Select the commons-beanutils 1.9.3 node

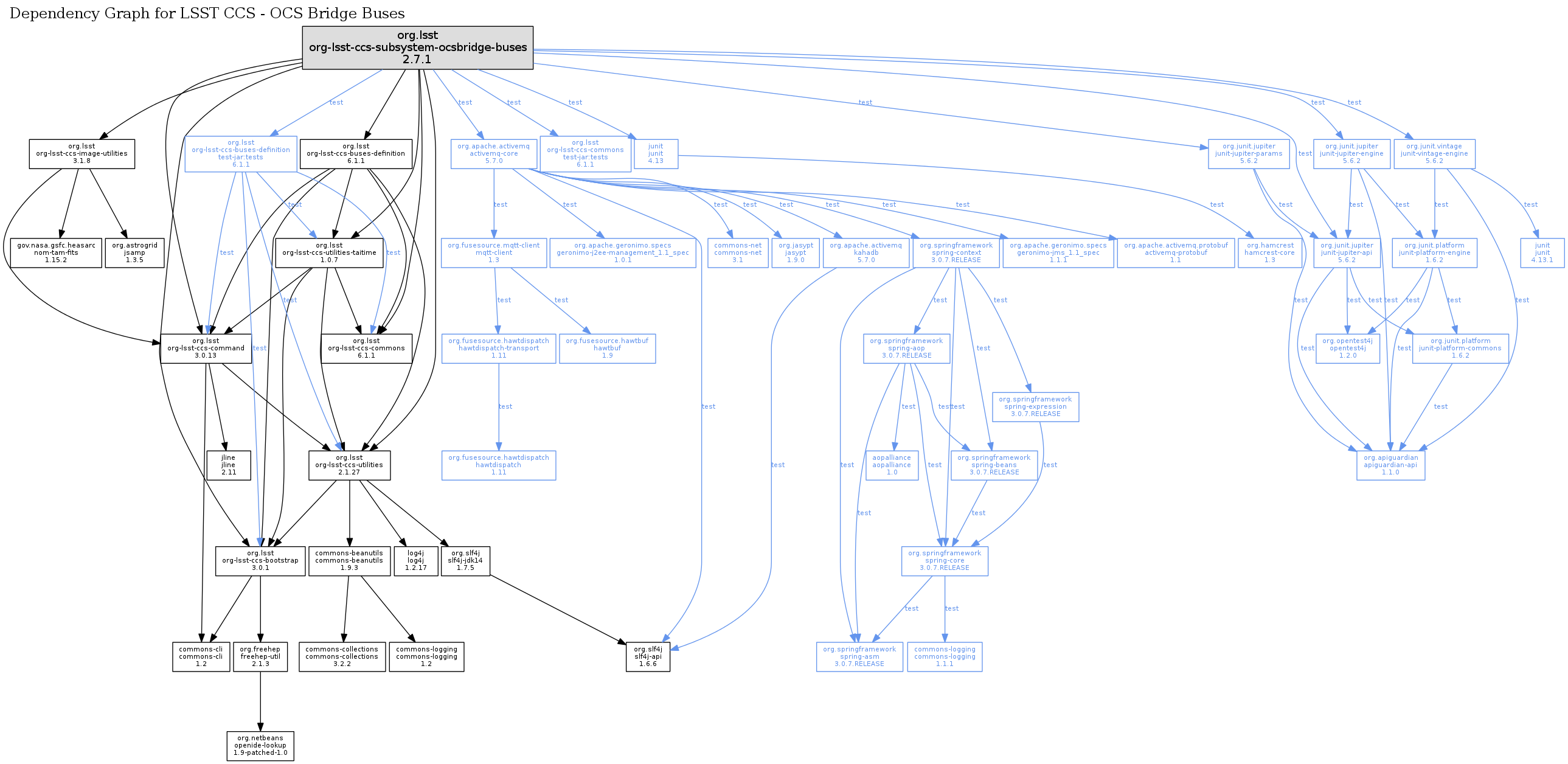(349, 561)
